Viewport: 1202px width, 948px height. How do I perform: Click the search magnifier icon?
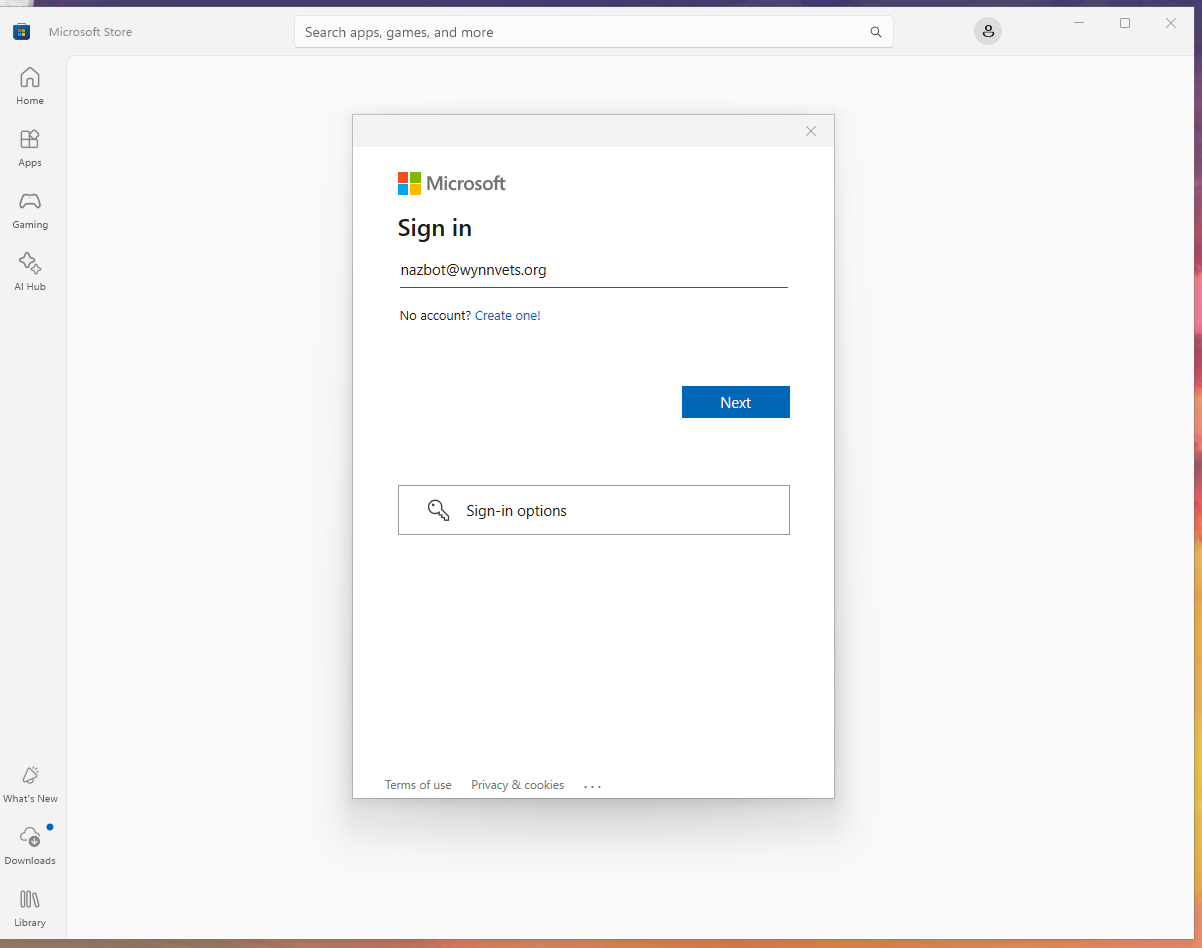(876, 31)
